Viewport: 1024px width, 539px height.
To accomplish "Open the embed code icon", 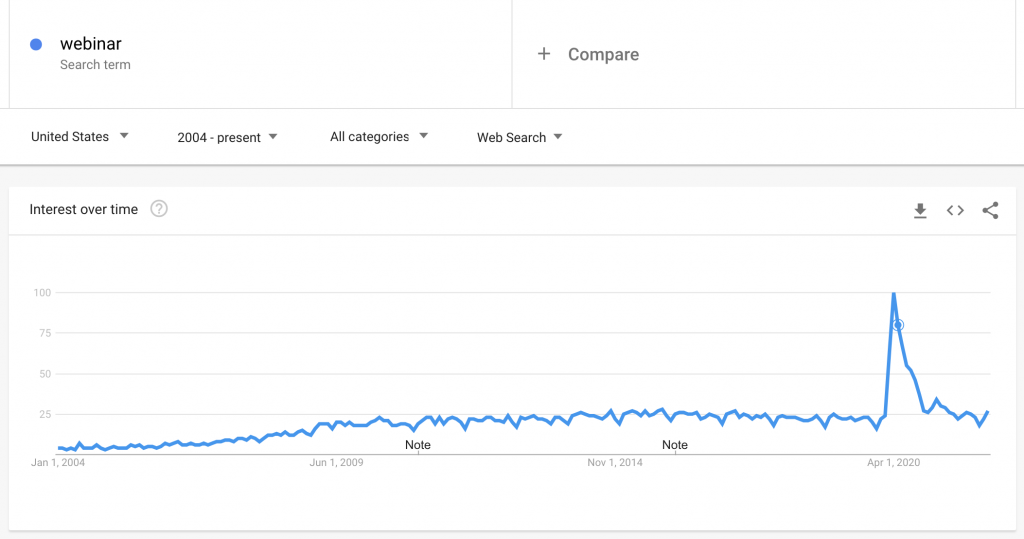I will pos(955,210).
